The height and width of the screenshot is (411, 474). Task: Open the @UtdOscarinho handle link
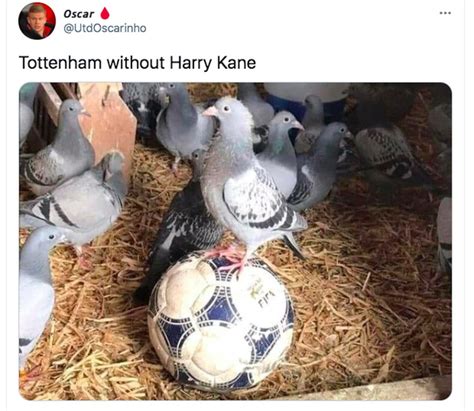[105, 28]
